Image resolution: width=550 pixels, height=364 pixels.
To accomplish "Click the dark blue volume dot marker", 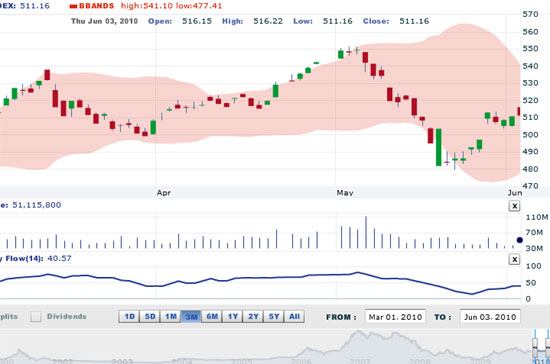I will point(519,240).
